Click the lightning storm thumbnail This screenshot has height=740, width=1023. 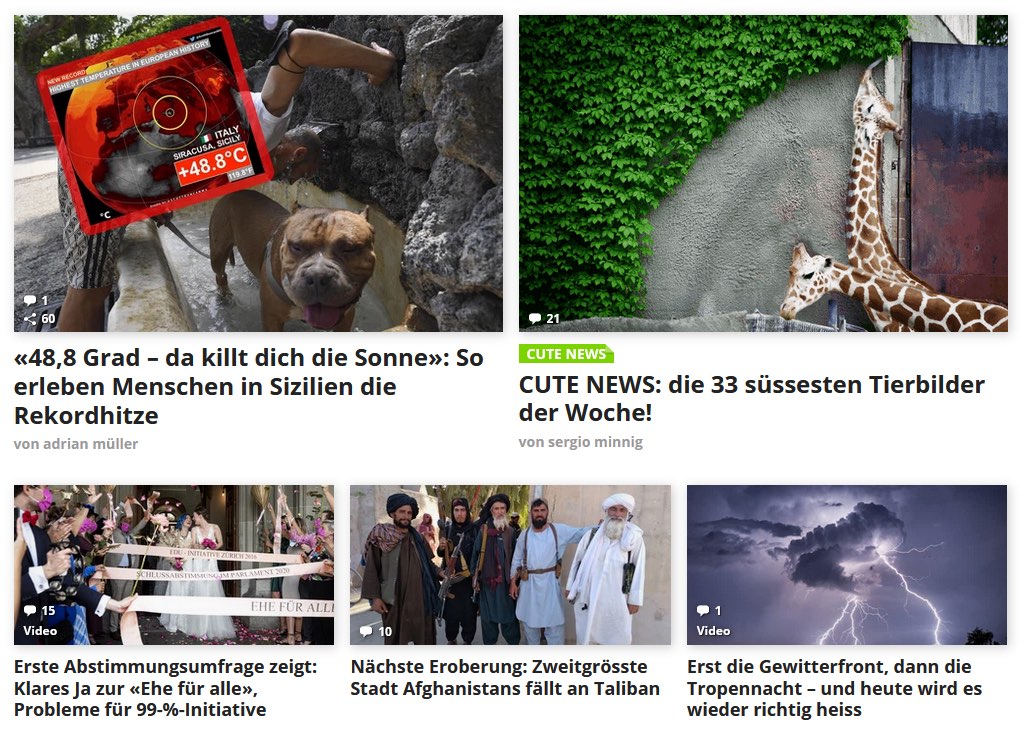(x=847, y=564)
